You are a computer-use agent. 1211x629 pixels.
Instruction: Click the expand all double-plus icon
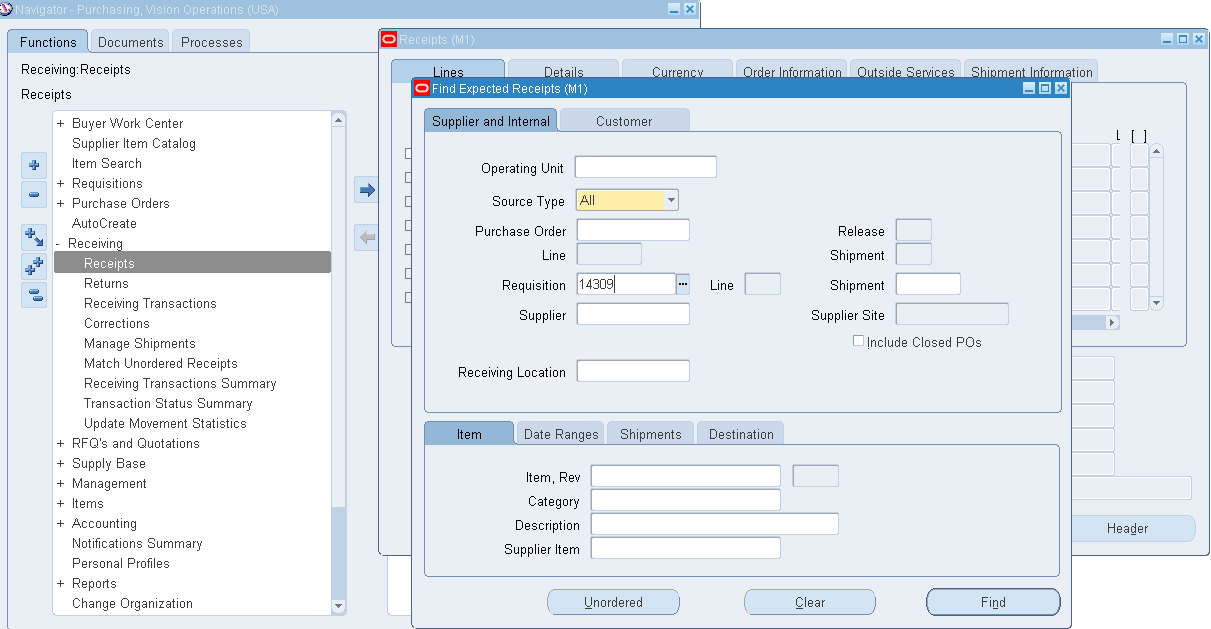(34, 264)
